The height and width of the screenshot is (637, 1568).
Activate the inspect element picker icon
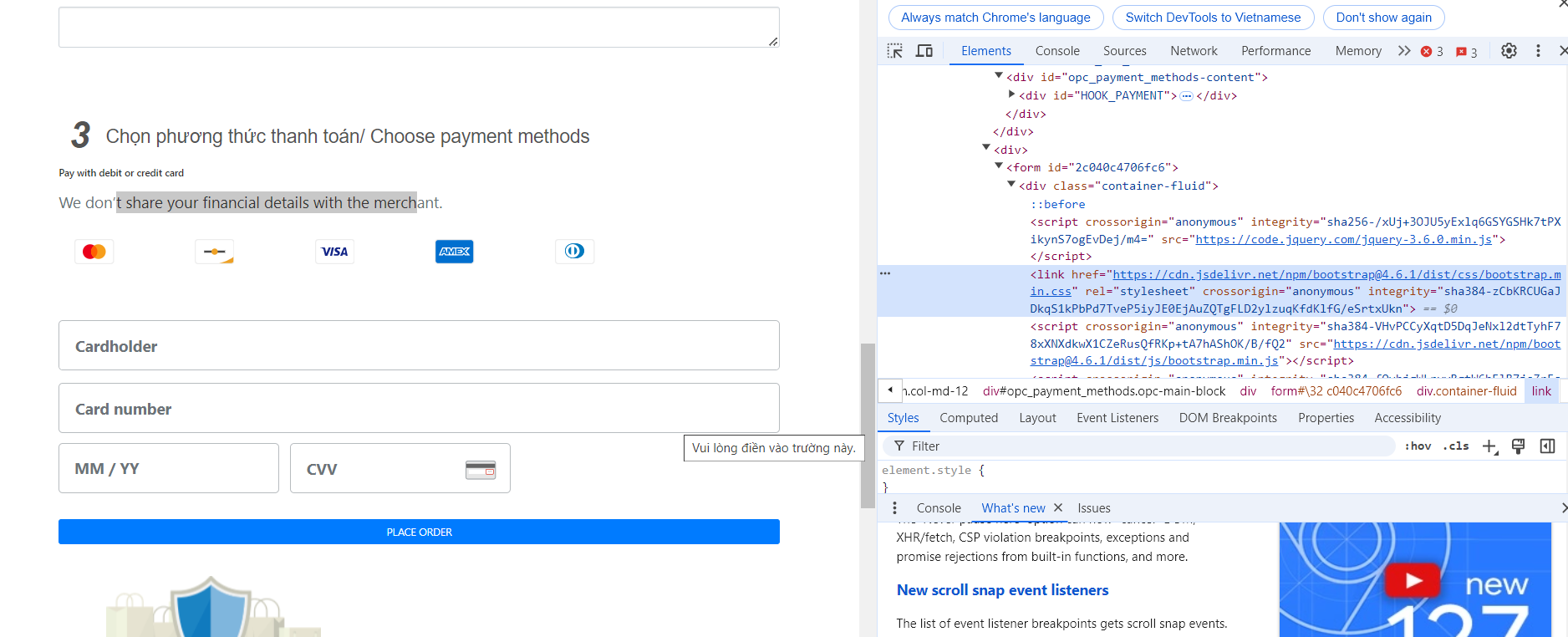click(894, 51)
